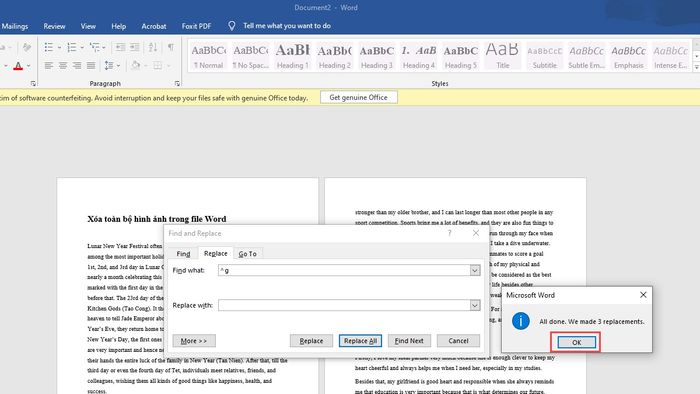Click the Find what input field
The width and height of the screenshot is (700, 394).
pos(344,270)
